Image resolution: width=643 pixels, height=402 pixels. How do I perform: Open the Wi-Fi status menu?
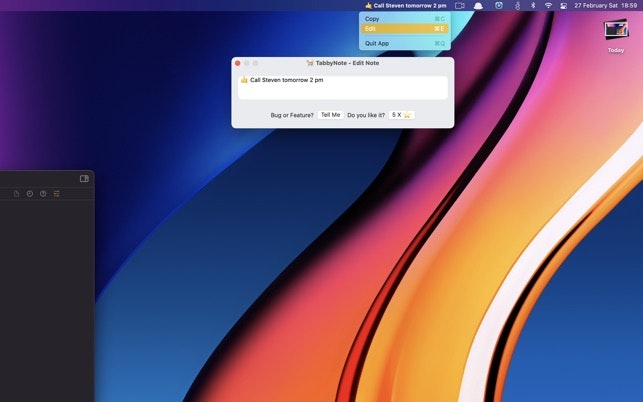tap(548, 6)
